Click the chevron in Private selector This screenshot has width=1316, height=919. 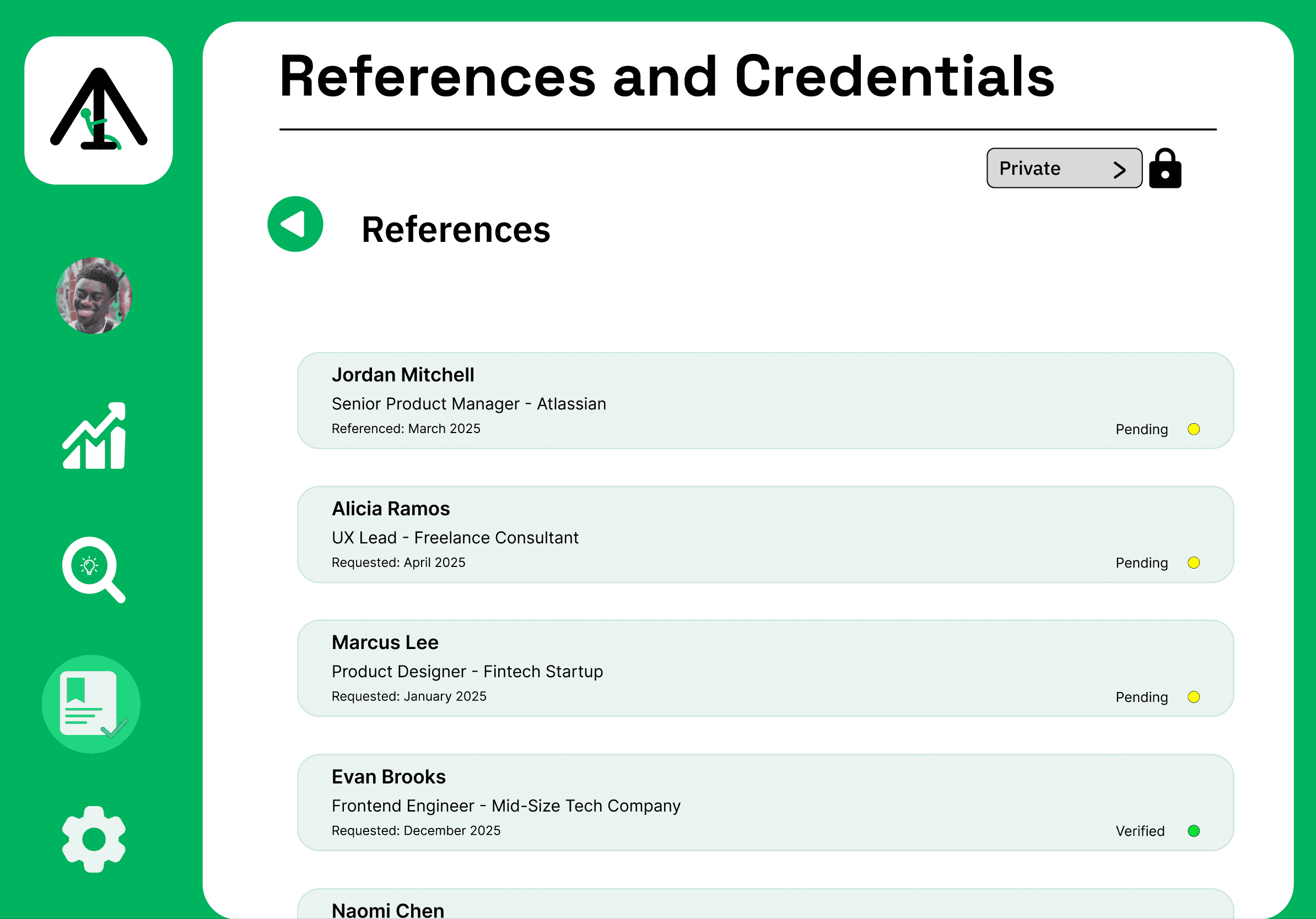tap(1119, 170)
